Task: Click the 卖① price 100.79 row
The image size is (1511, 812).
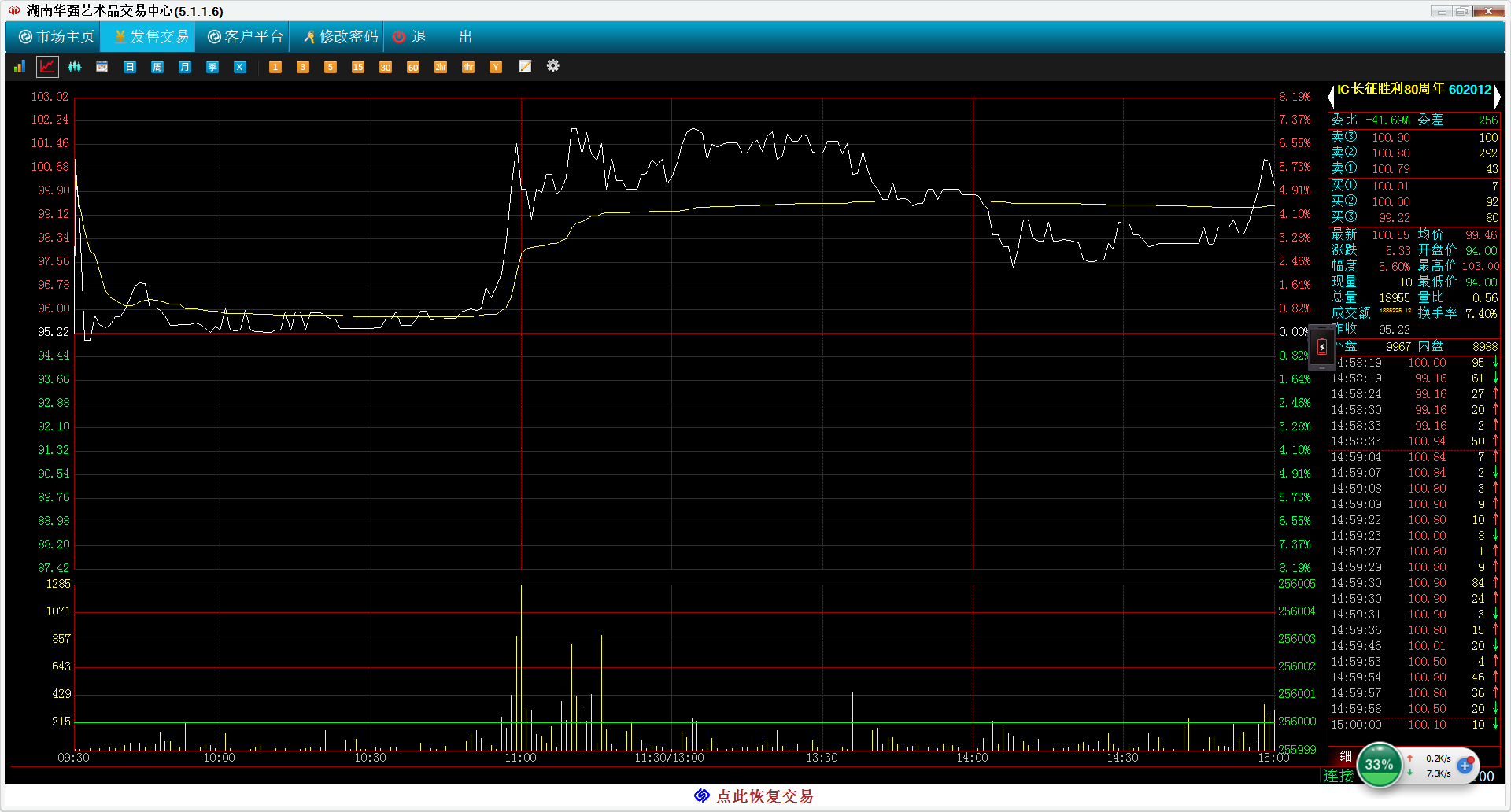Action: tap(1414, 169)
